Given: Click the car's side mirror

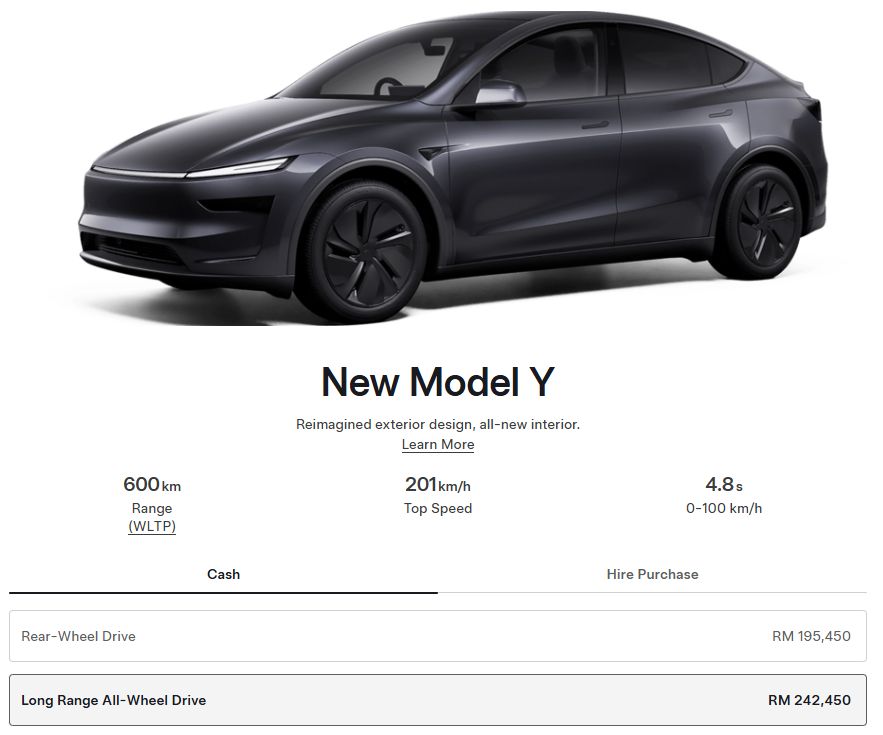Looking at the screenshot, I should click(497, 93).
